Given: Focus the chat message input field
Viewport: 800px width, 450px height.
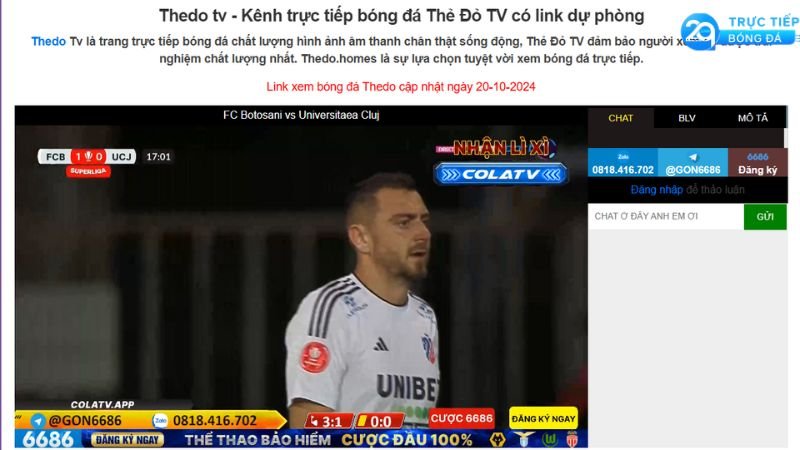Looking at the screenshot, I should pyautogui.click(x=666, y=216).
